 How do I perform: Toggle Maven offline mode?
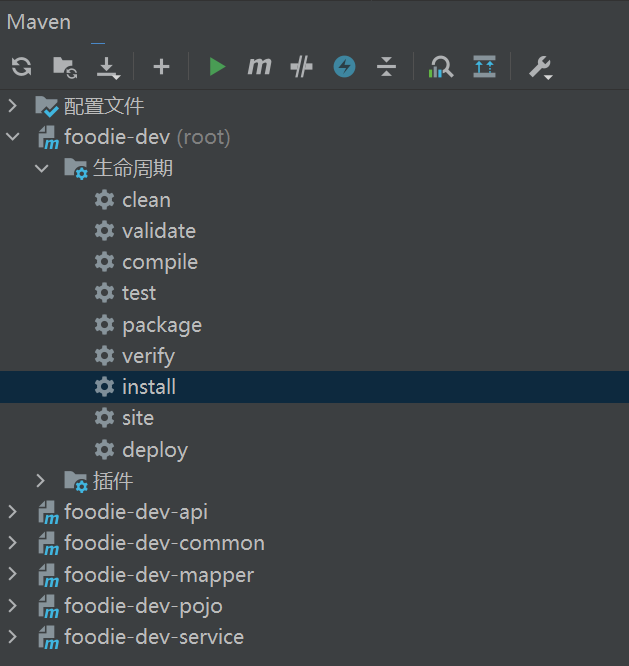(x=301, y=67)
